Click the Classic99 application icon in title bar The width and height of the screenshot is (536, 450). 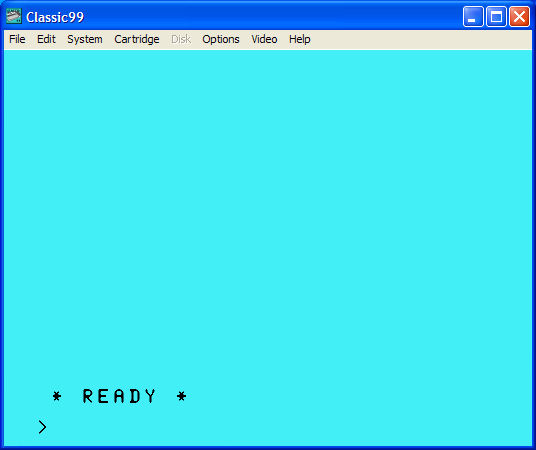click(x=14, y=16)
